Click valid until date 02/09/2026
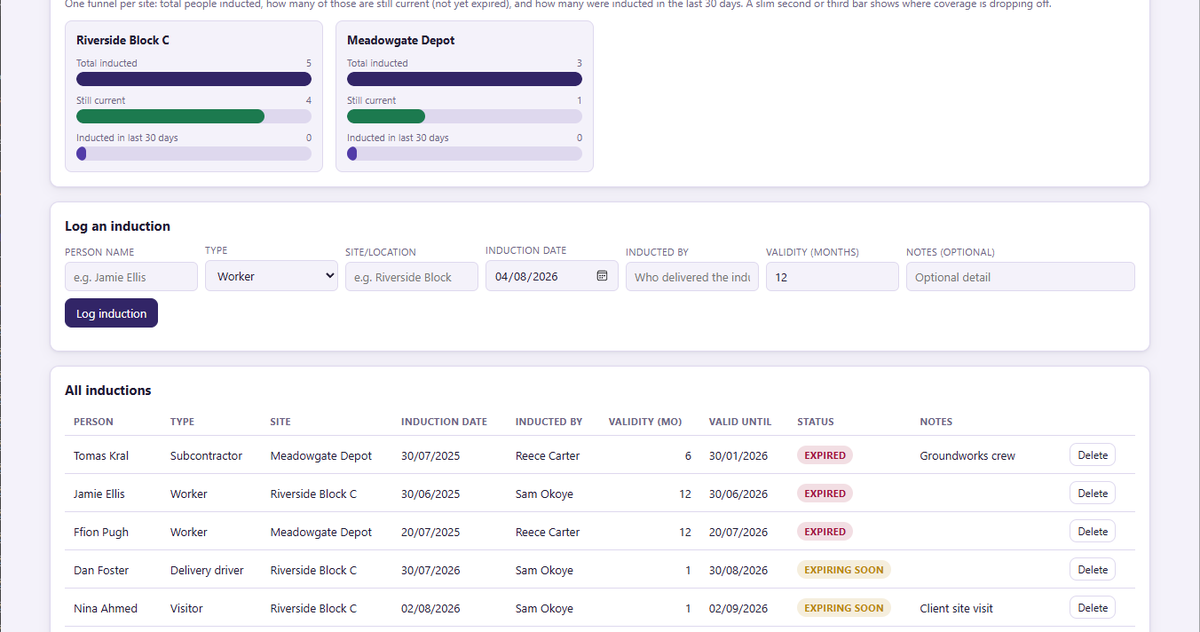Screen dimensions: 1200x632 tap(738, 608)
